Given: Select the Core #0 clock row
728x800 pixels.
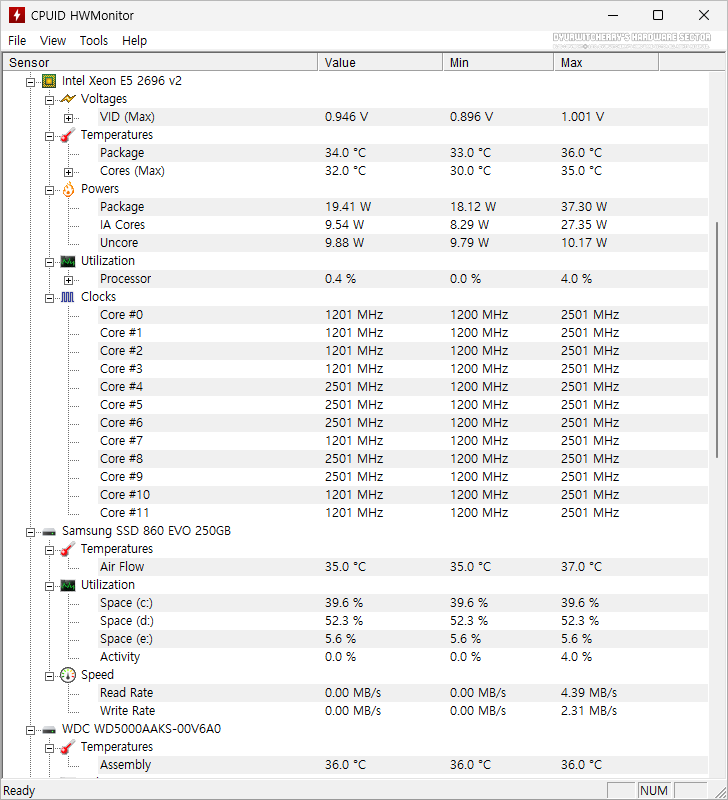Looking at the screenshot, I should (x=403, y=315).
